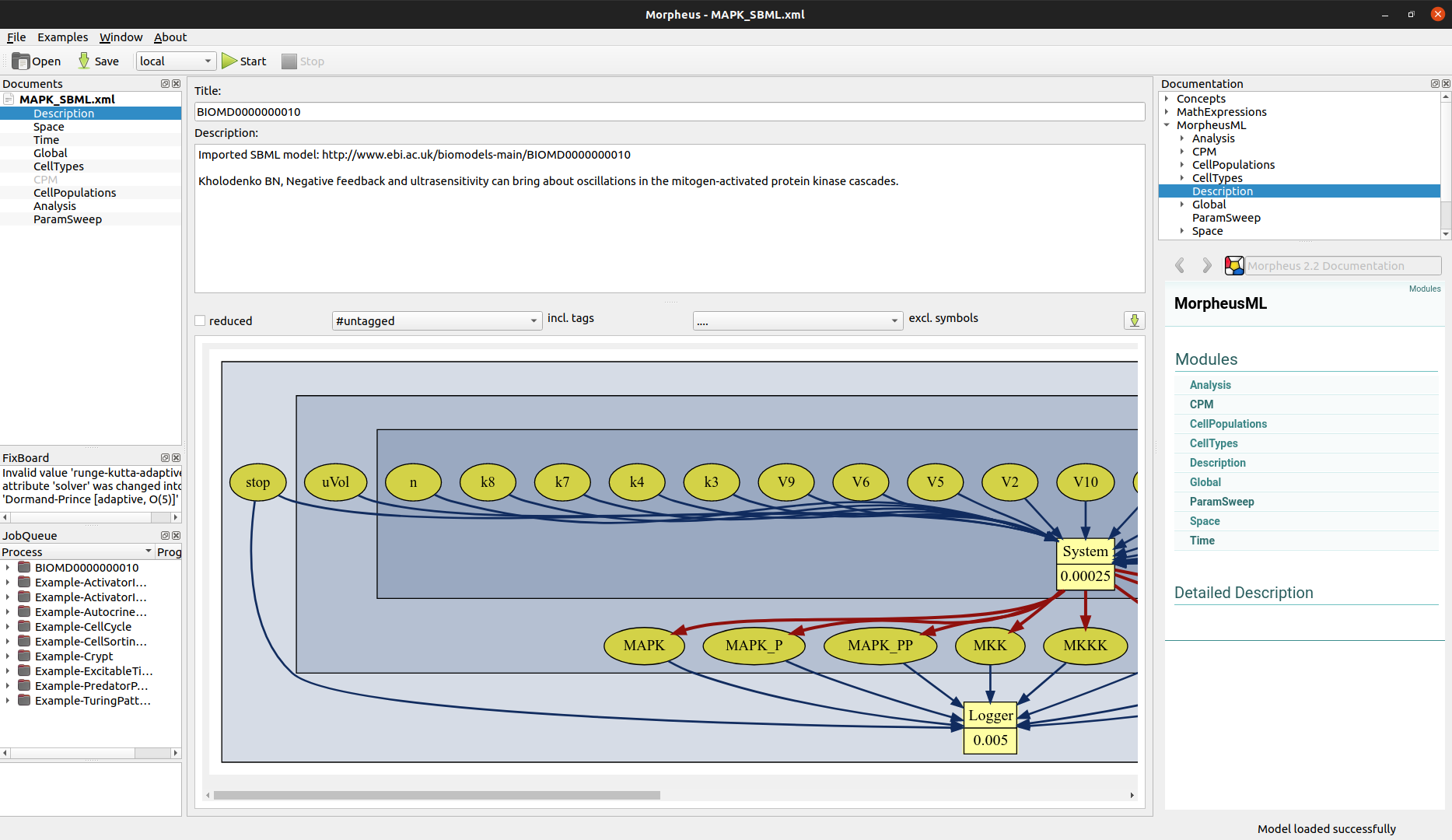Viewport: 1452px width, 840px height.
Task: Click the Example-Crypt job folder icon
Action: point(24,656)
